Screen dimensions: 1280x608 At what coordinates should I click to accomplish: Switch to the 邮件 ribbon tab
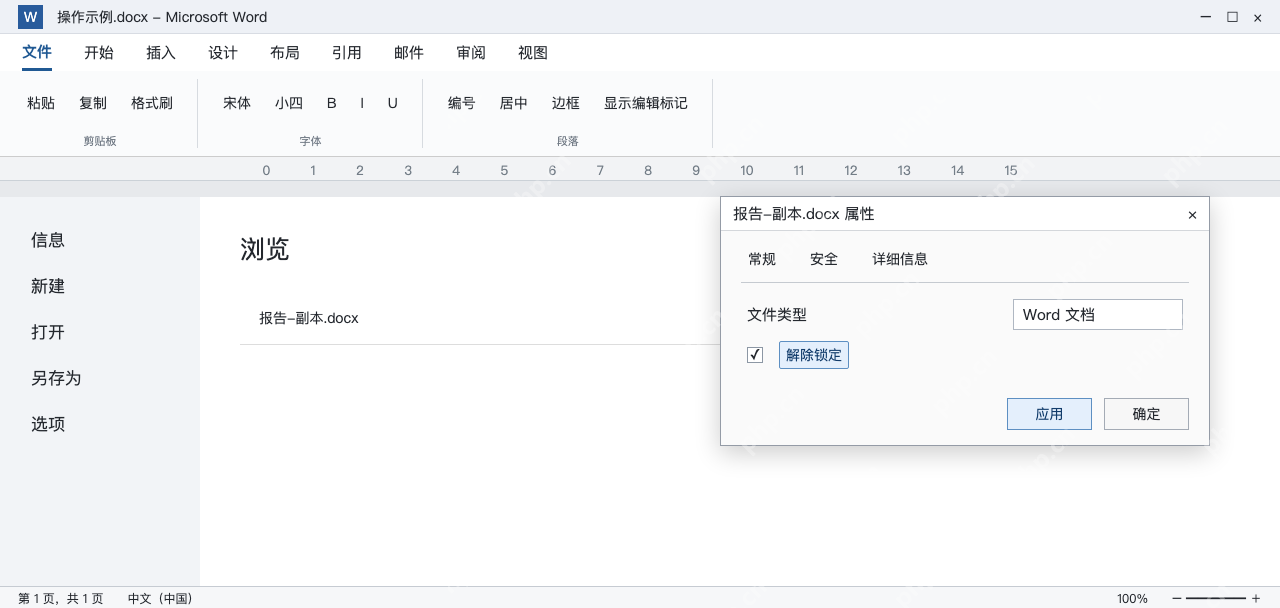[409, 53]
